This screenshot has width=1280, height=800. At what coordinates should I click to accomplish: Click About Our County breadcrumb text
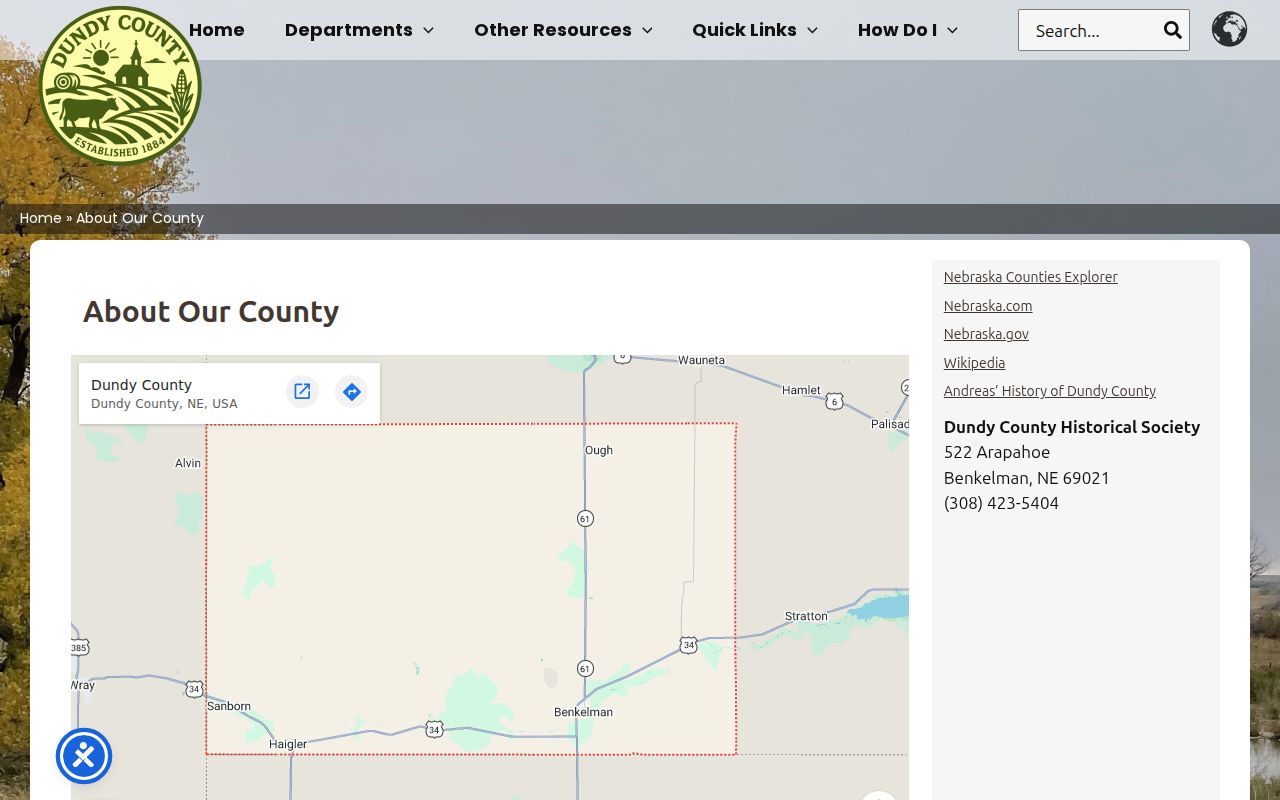pos(140,218)
